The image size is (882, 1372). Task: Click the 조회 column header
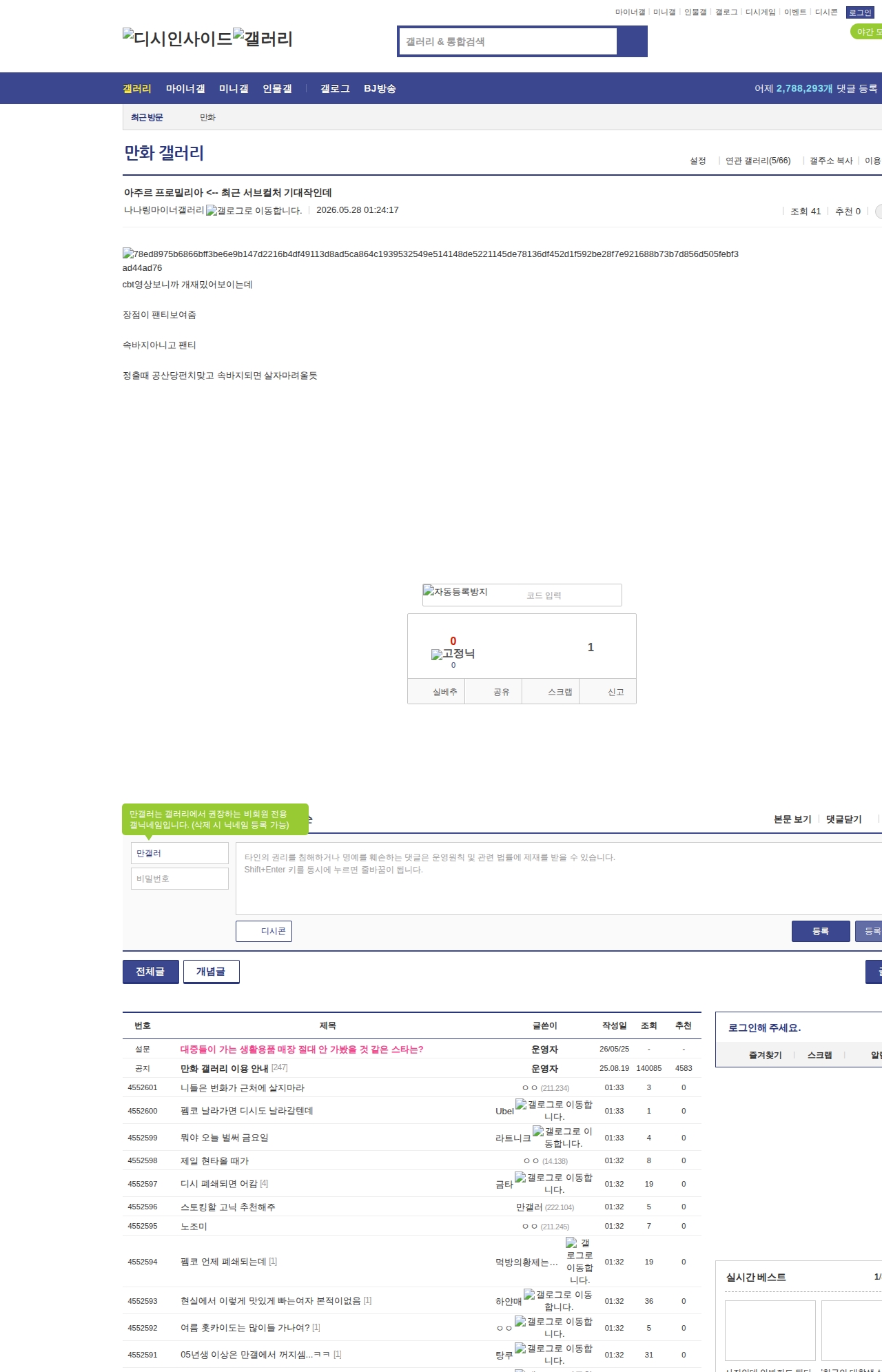coord(649,1025)
